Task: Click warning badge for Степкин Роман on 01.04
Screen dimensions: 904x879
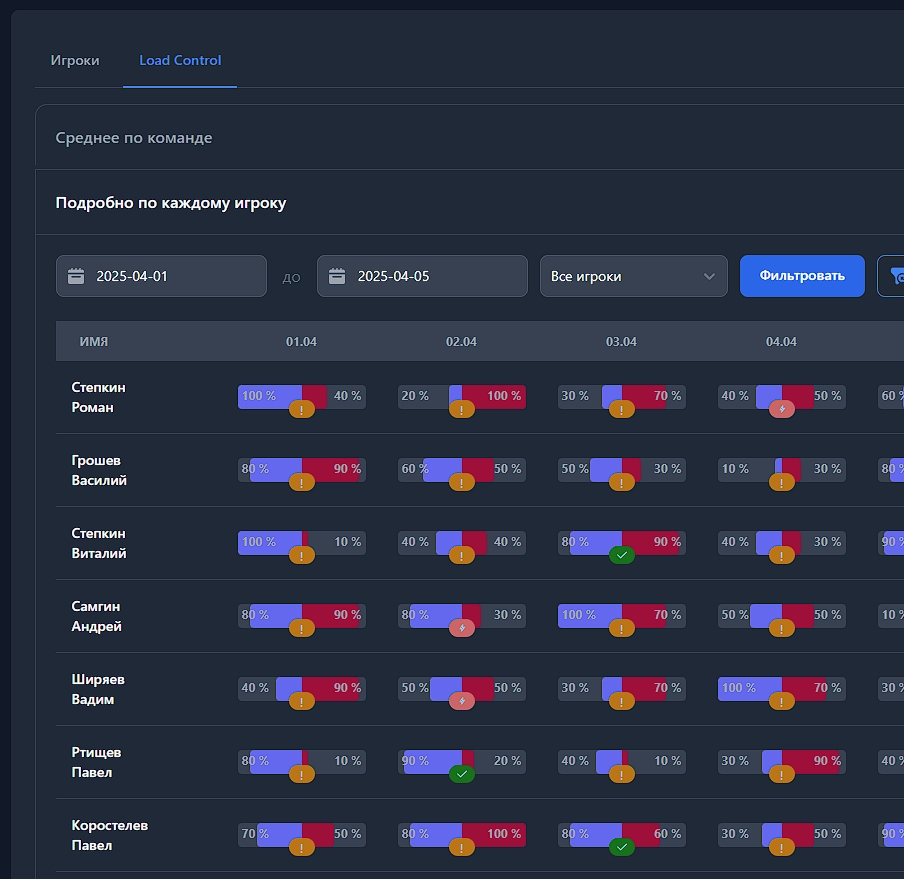Action: point(302,410)
